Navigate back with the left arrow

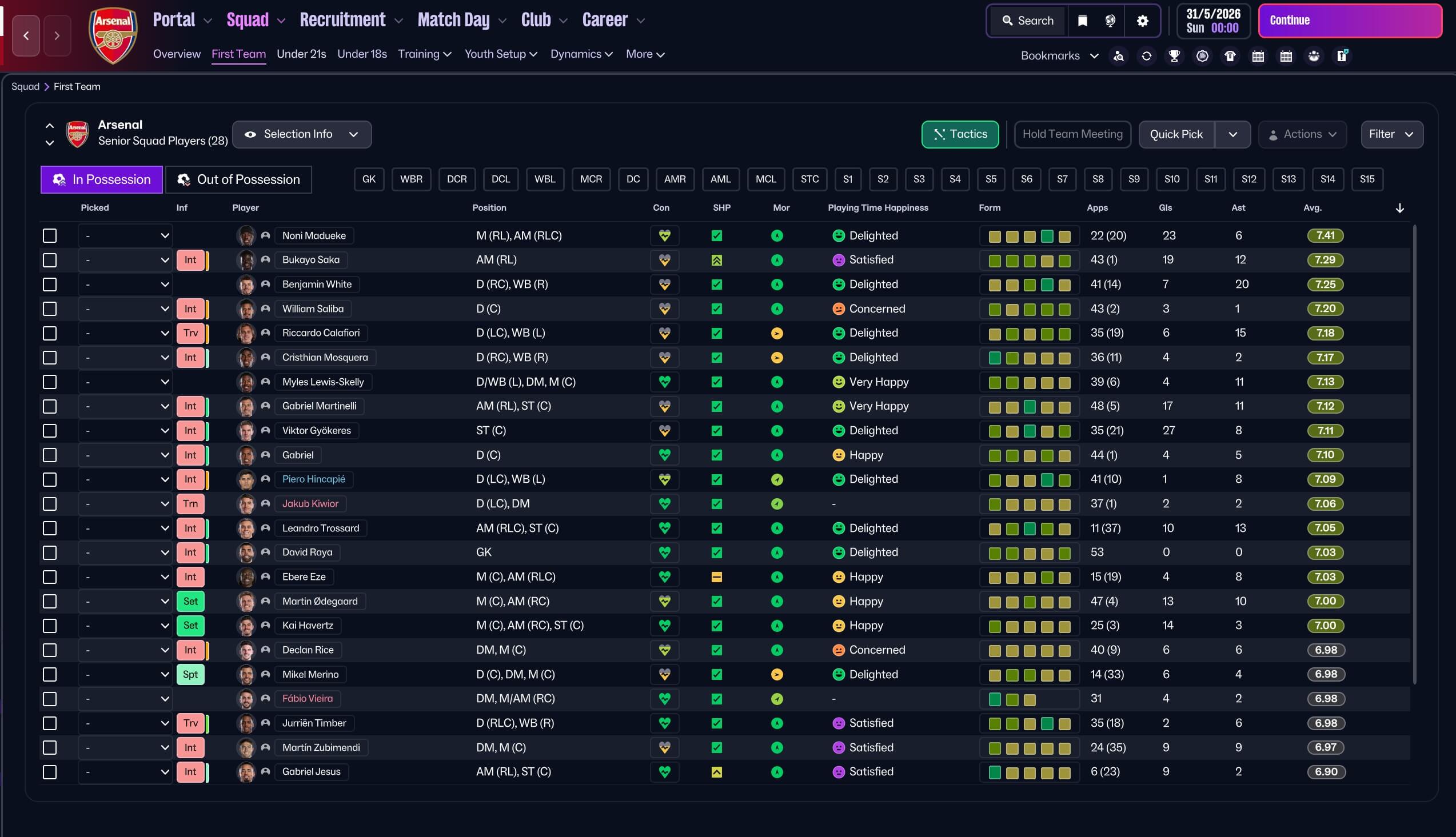[x=26, y=35]
